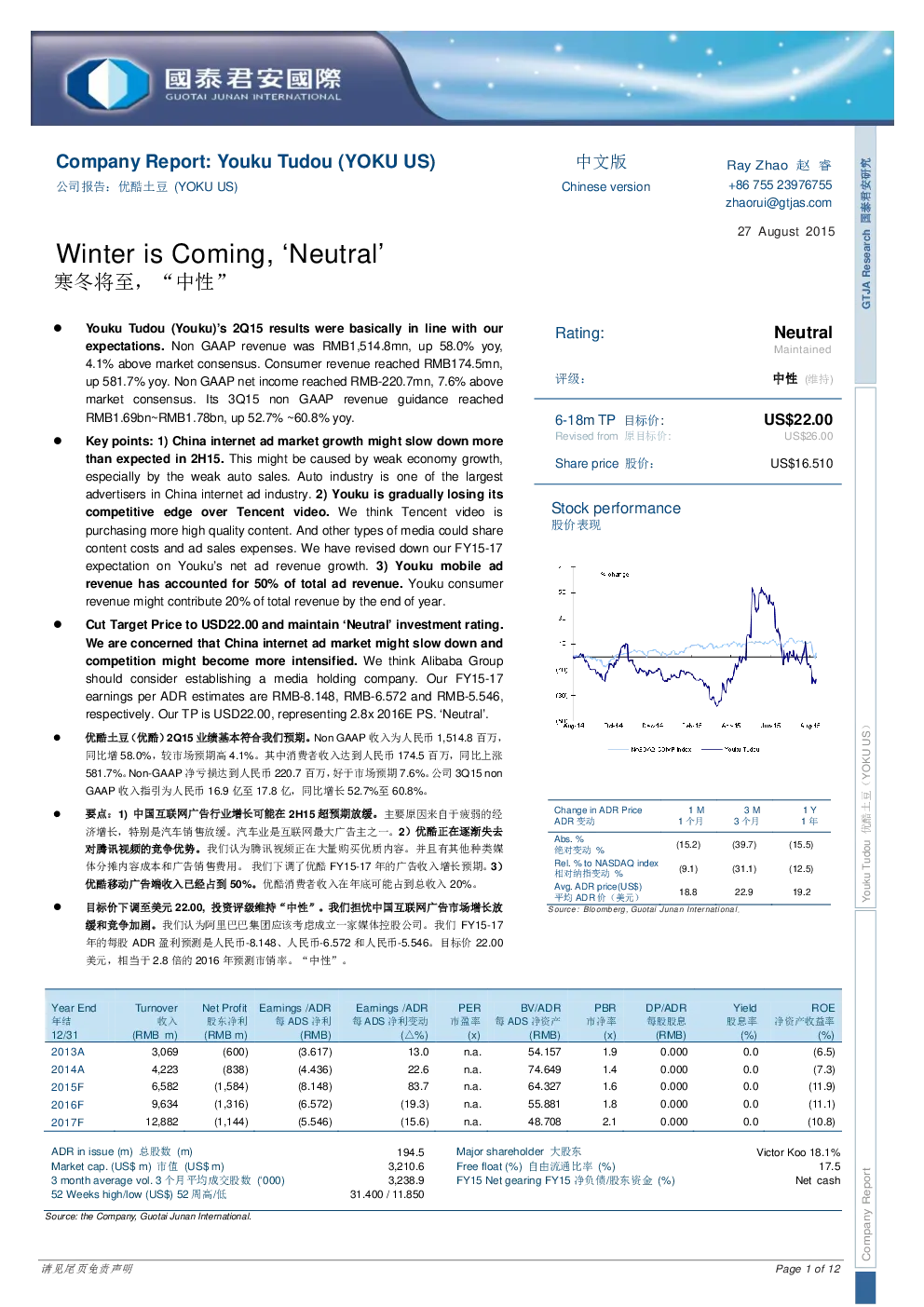
Task: Click the revised-from price 'US$26.00'
Action: pos(808,436)
